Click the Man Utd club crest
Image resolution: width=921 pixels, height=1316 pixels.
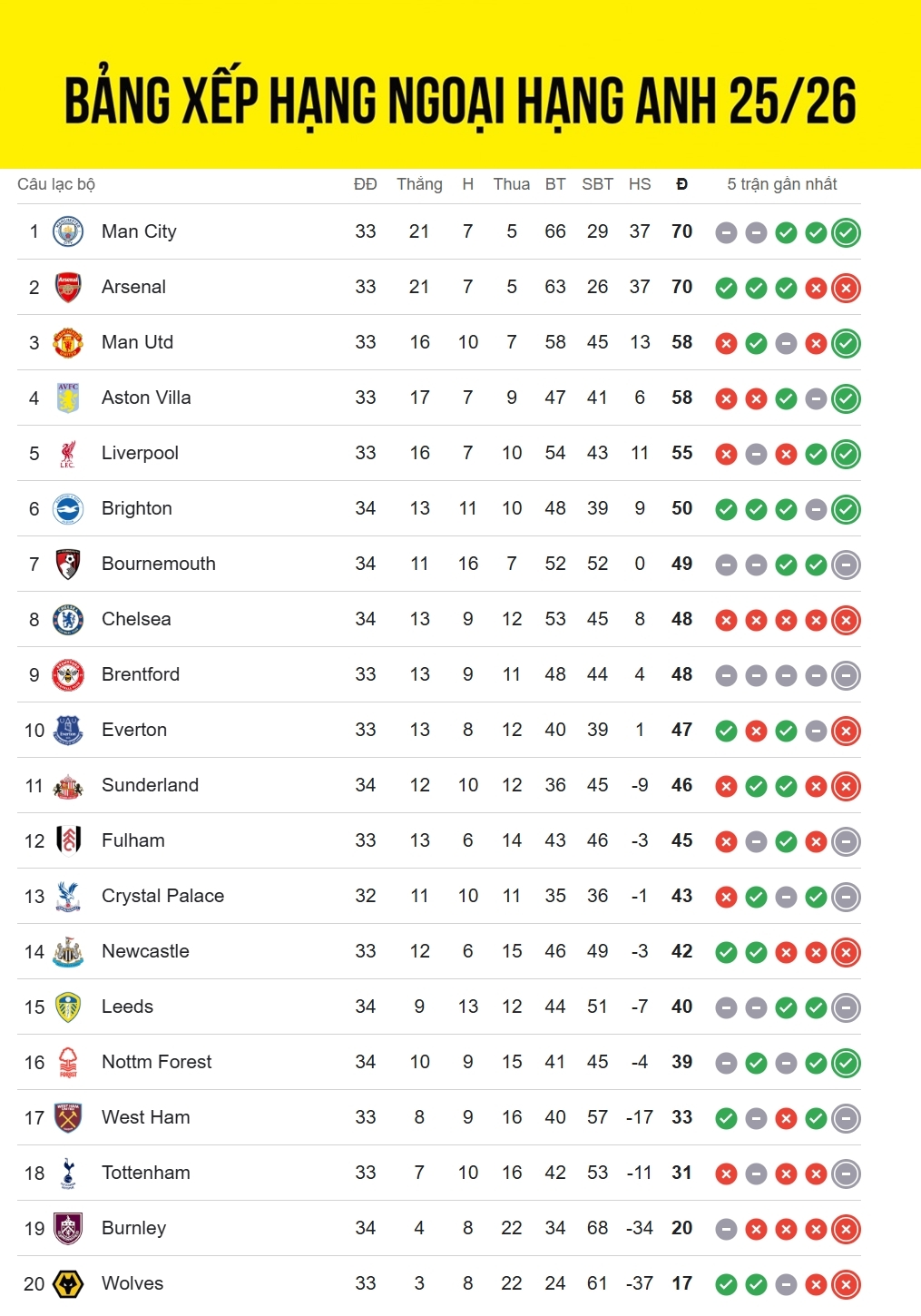[x=68, y=343]
